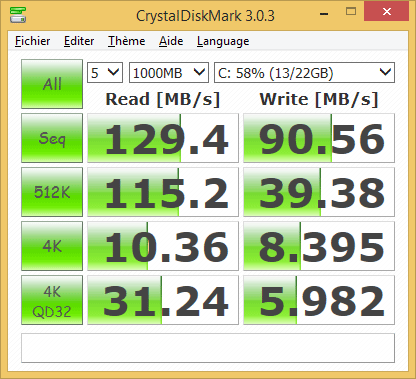Image resolution: width=416 pixels, height=379 pixels.
Task: Open the 1000MB test size dropdown
Action: [169, 72]
